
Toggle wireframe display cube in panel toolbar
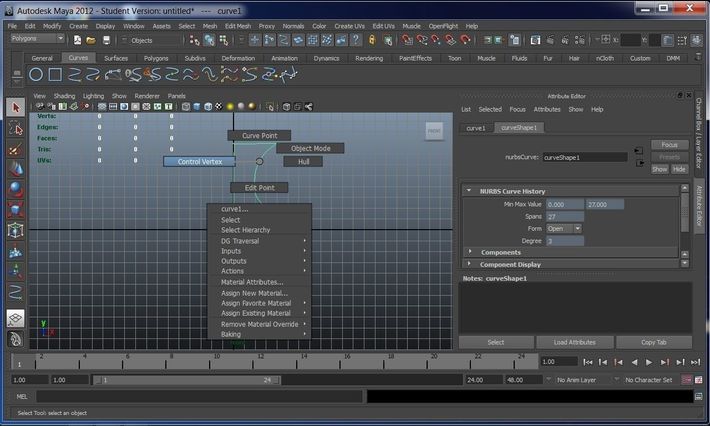tap(186, 107)
